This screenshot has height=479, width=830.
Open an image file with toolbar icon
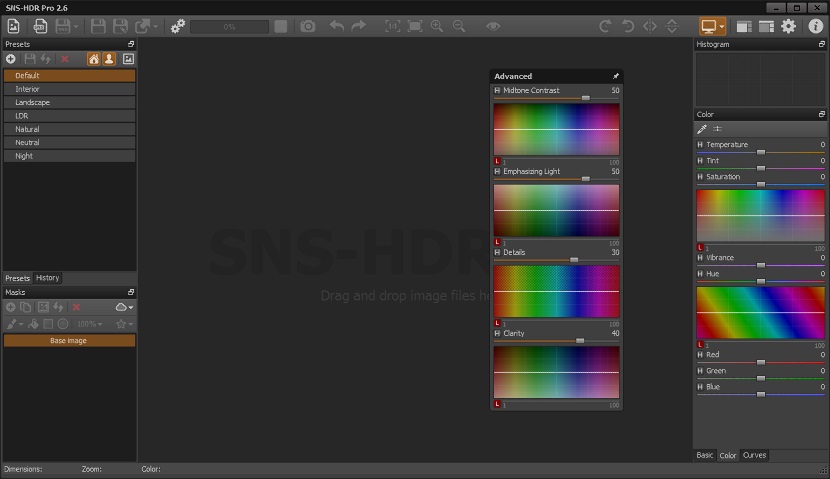pos(14,26)
